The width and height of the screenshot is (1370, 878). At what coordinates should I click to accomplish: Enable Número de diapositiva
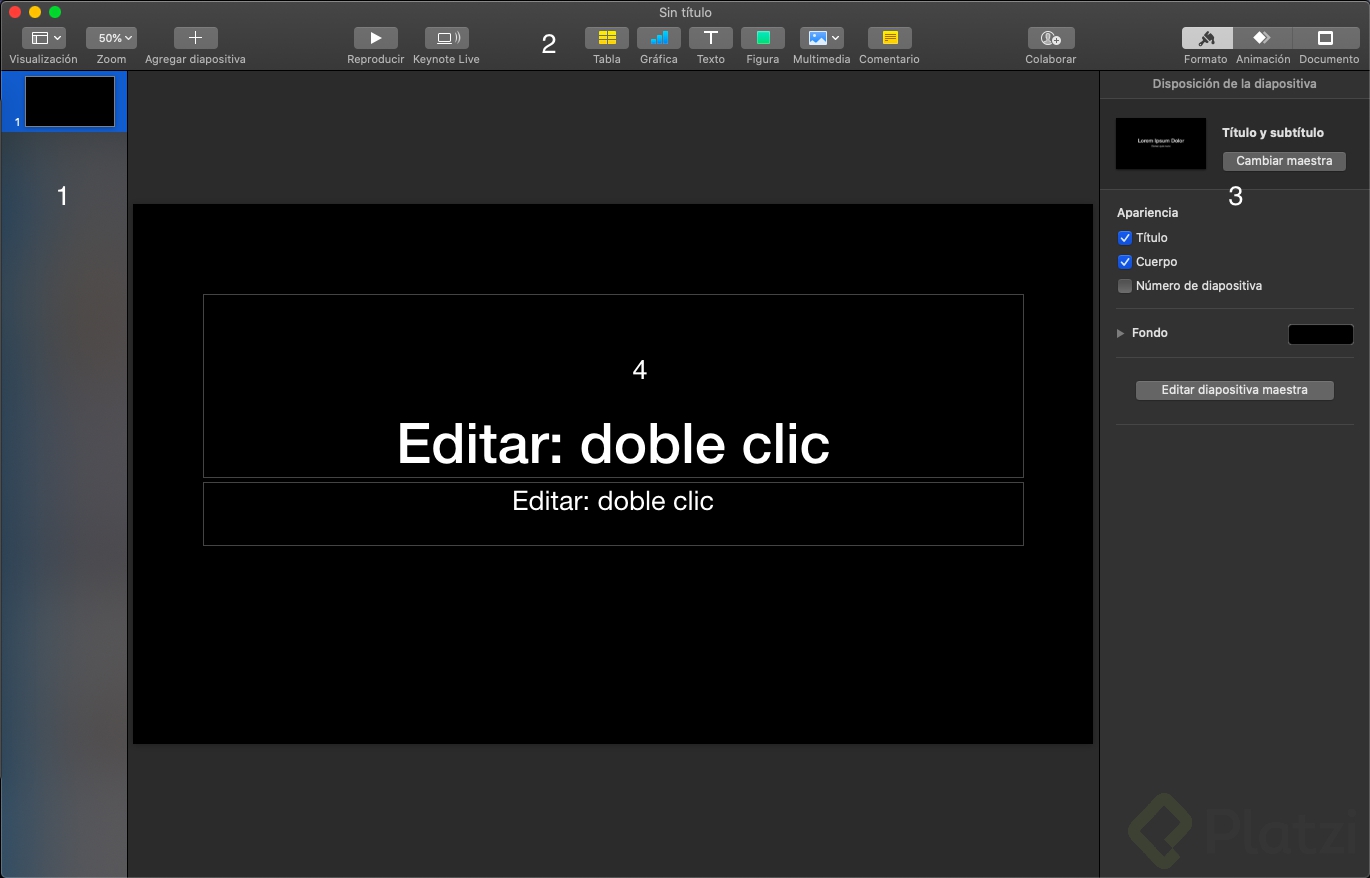click(x=1124, y=285)
